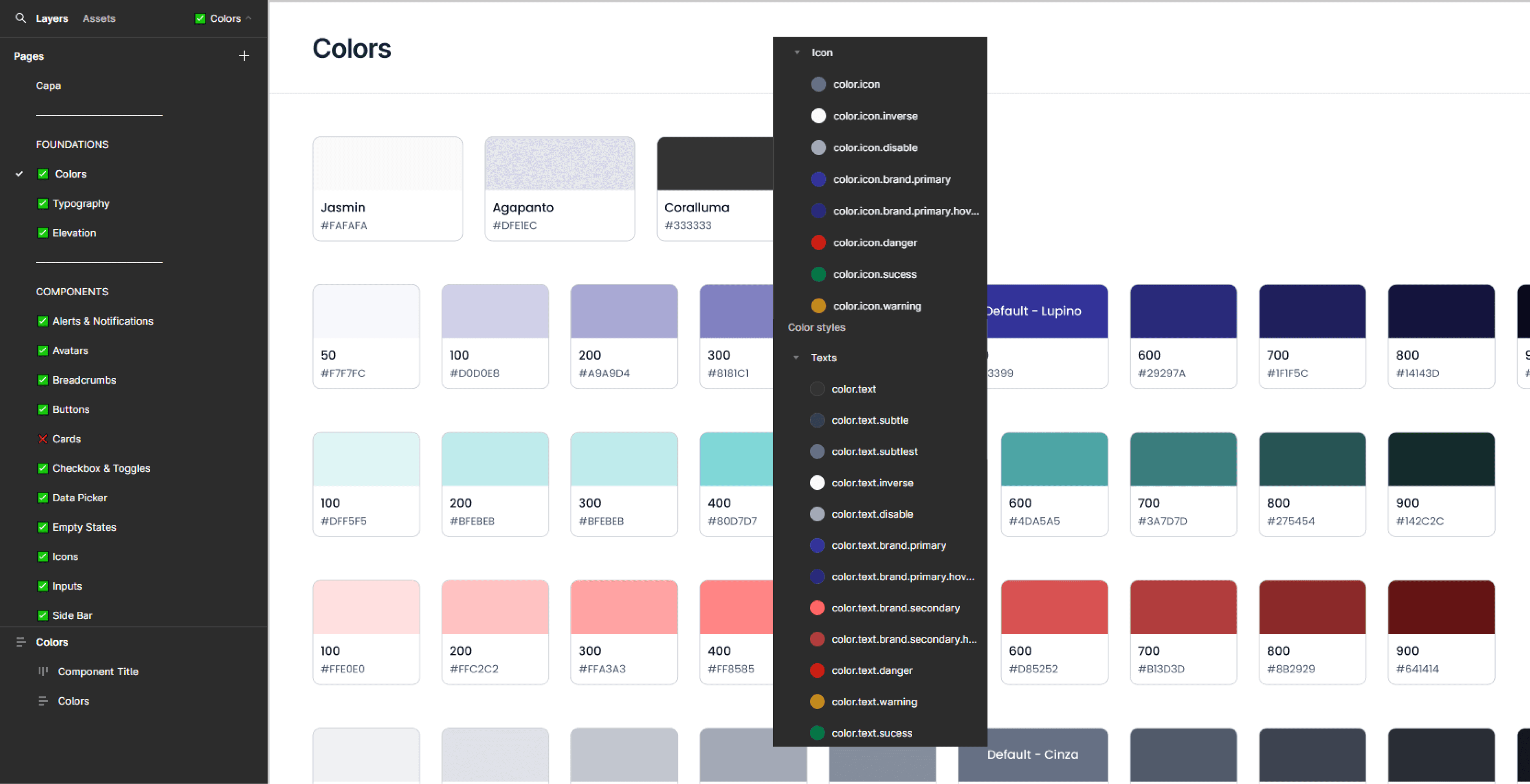Click the check emoji beside Checkbox & Toggles

[43, 469]
